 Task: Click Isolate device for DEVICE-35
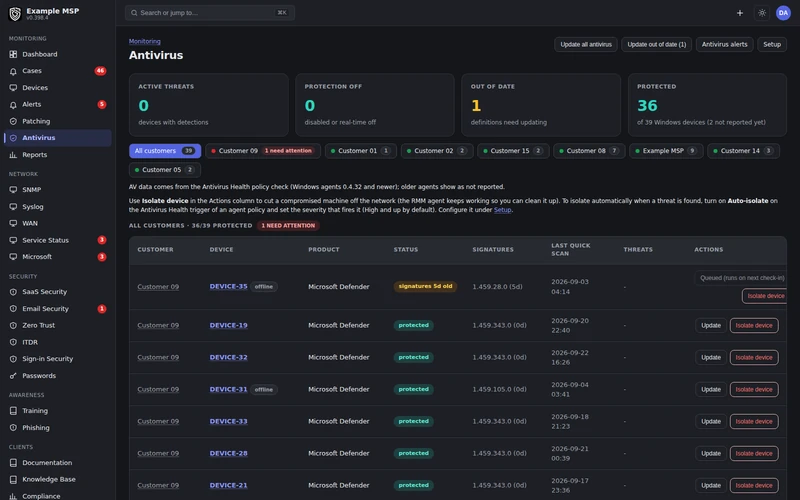(x=764, y=296)
